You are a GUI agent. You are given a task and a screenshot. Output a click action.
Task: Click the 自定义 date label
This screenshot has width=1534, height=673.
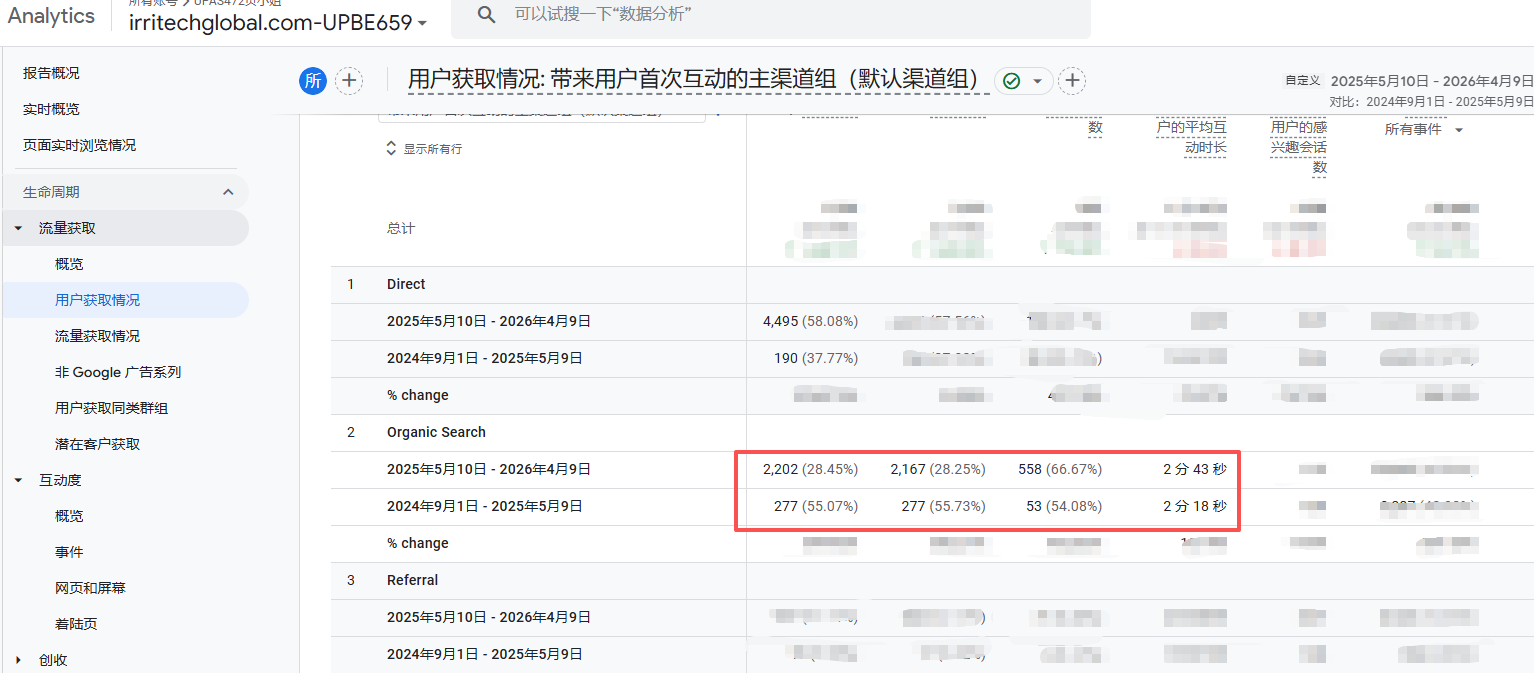1303,81
